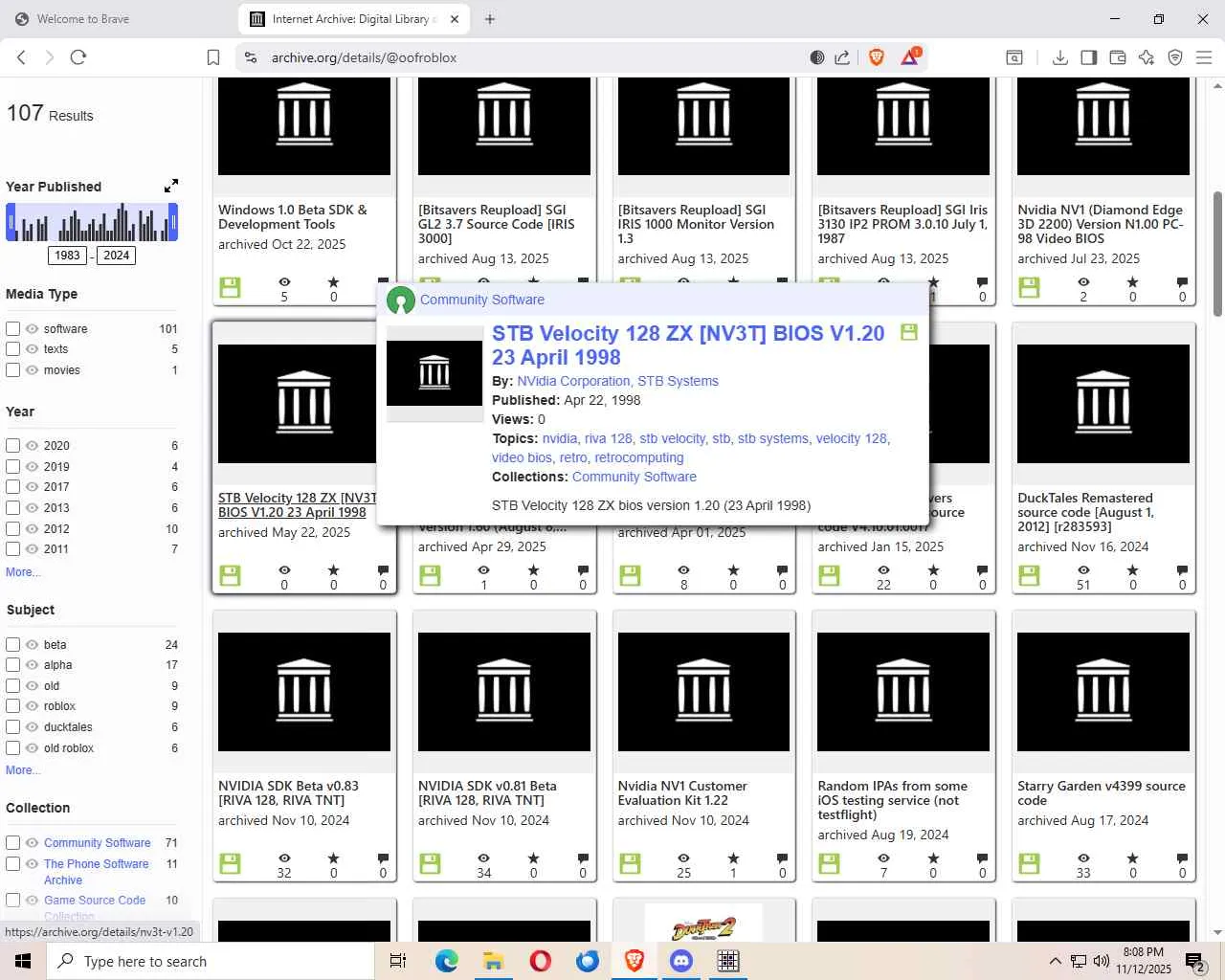Open Discord from the taskbar
Screen dimensions: 1225x980
point(681,961)
